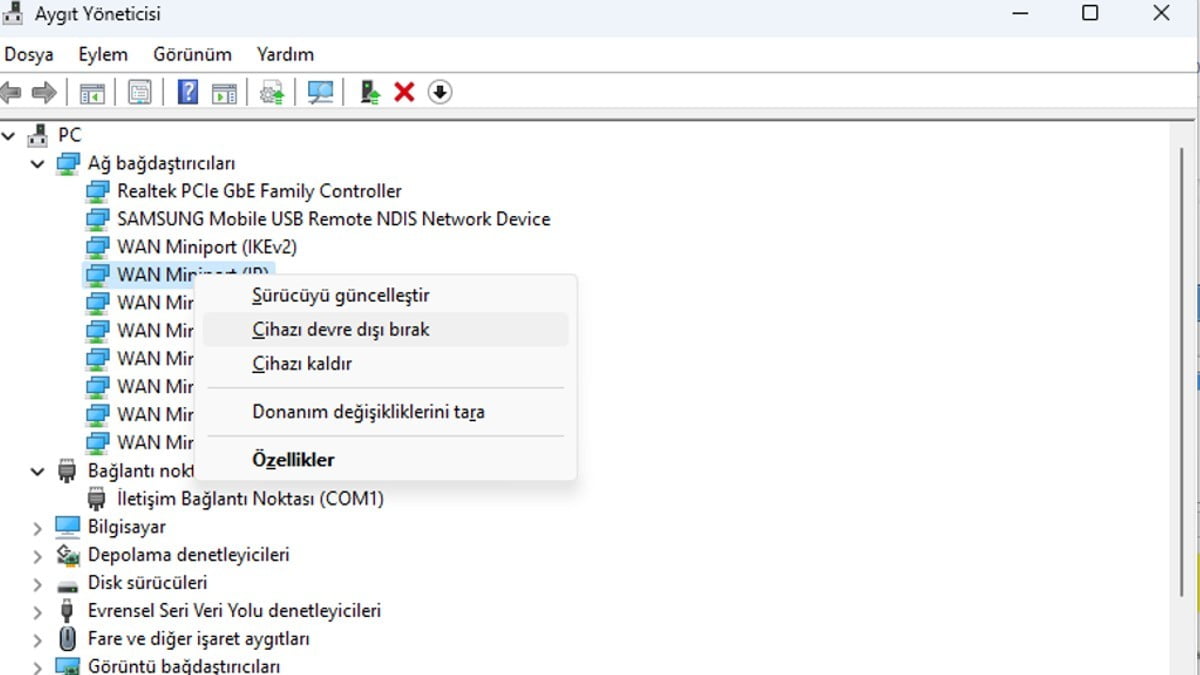Click the scan for hardware changes monitor icon
Viewport: 1200px width, 675px height.
[321, 93]
